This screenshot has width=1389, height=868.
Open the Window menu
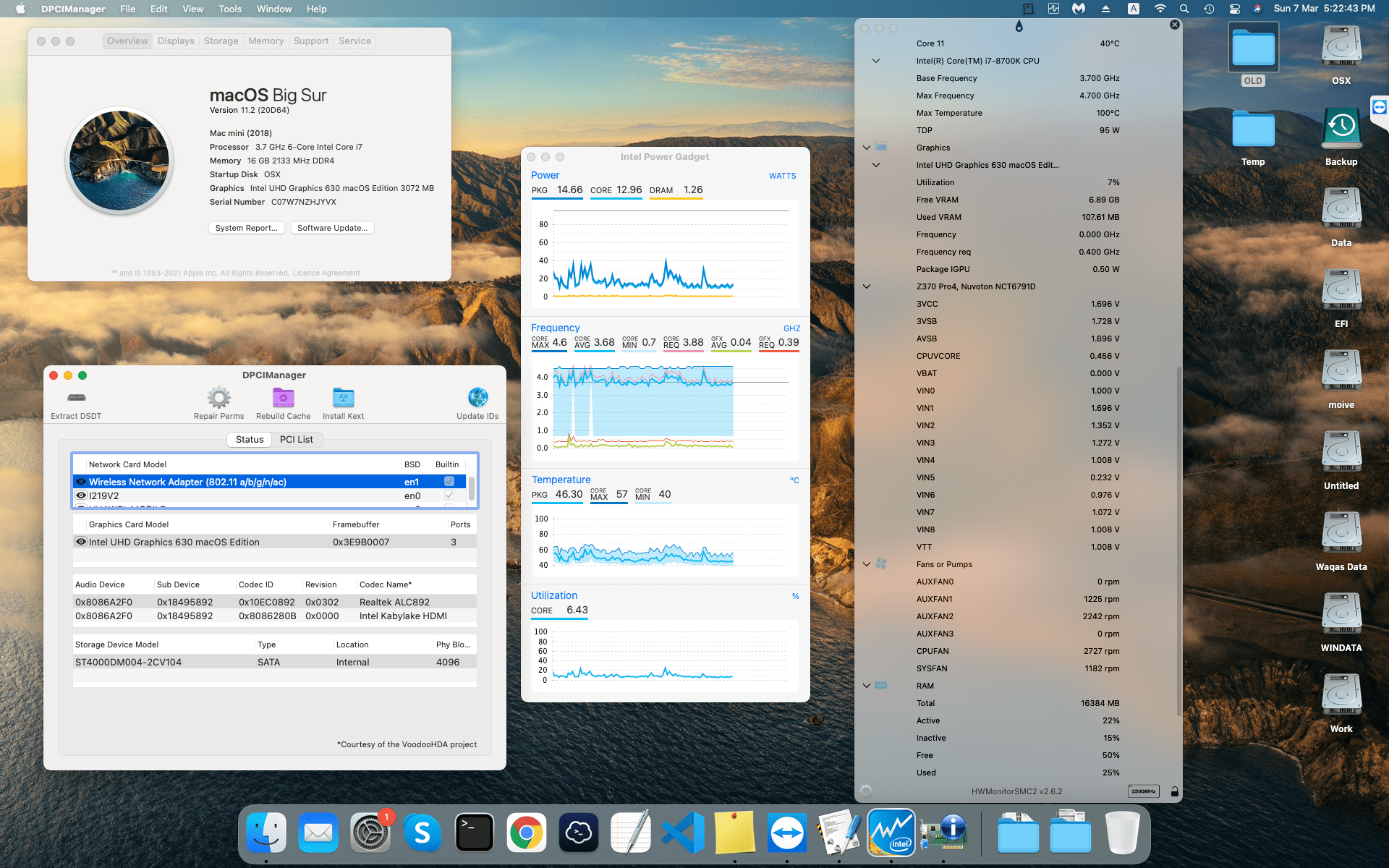point(274,9)
